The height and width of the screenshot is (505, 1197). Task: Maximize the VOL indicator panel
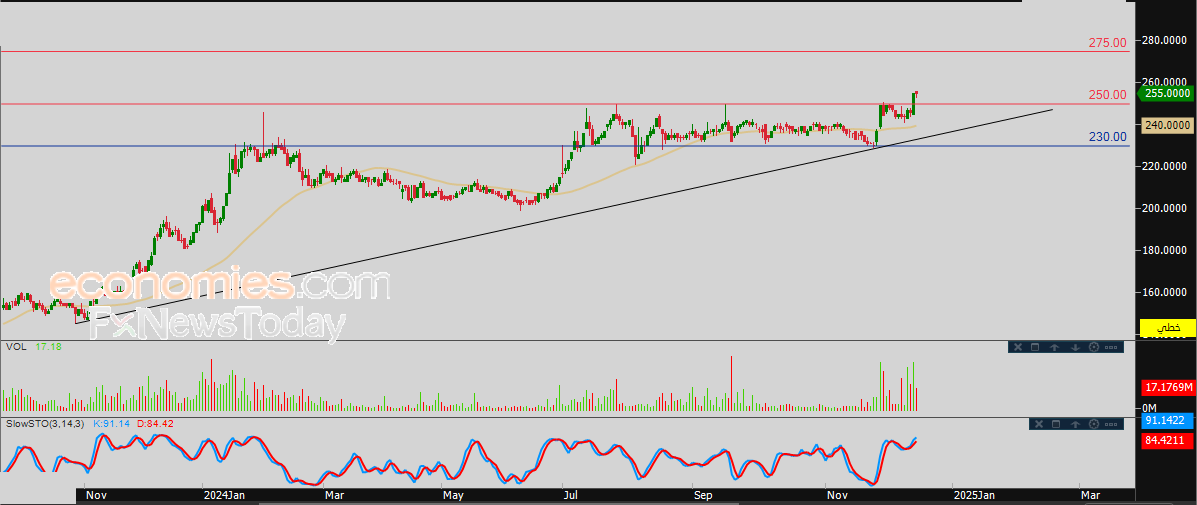pyautogui.click(x=1036, y=347)
